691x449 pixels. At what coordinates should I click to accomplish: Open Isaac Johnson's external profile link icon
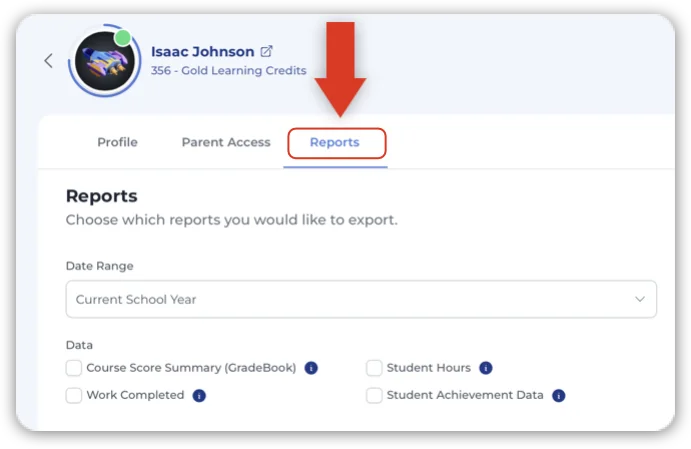(x=266, y=52)
